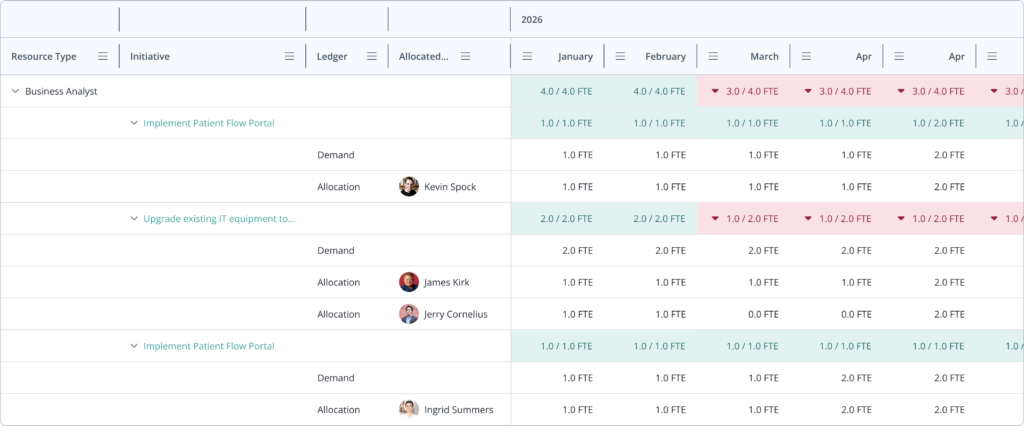Screen dimensions: 1024x426
Task: Sort by the Resource Type header label
Action: [x=44, y=57]
